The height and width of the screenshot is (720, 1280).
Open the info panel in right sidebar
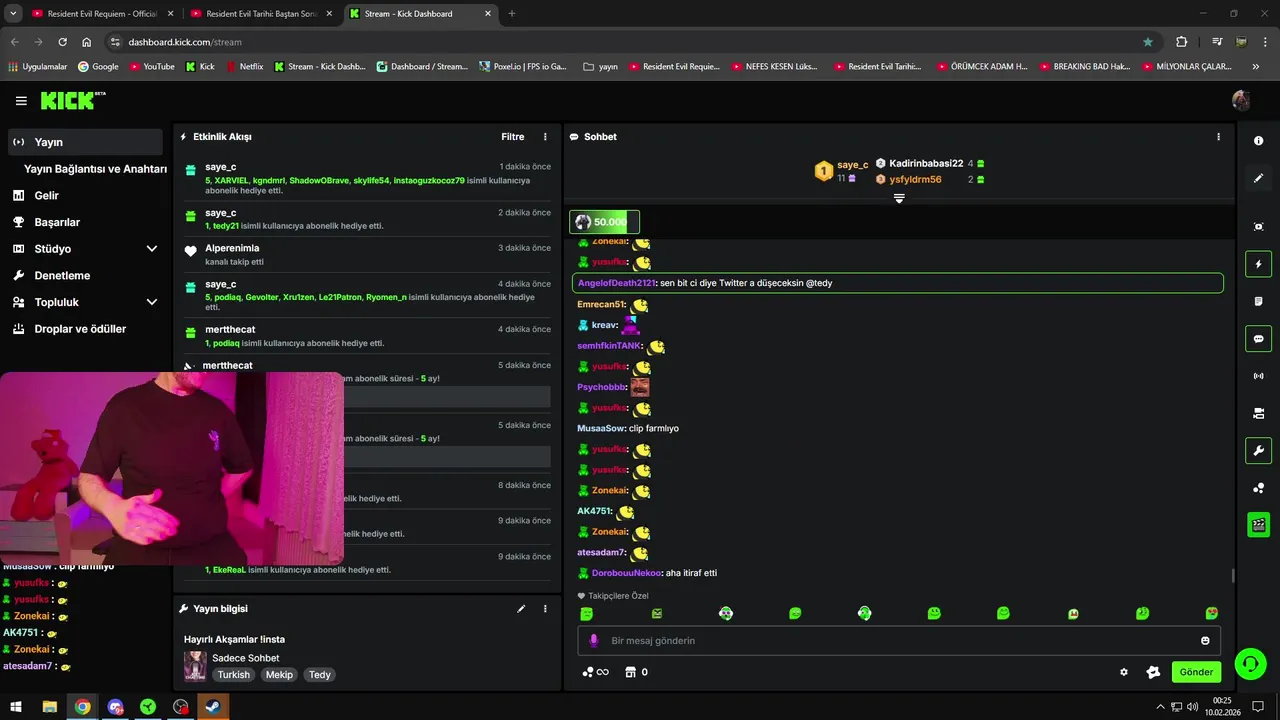1258,141
